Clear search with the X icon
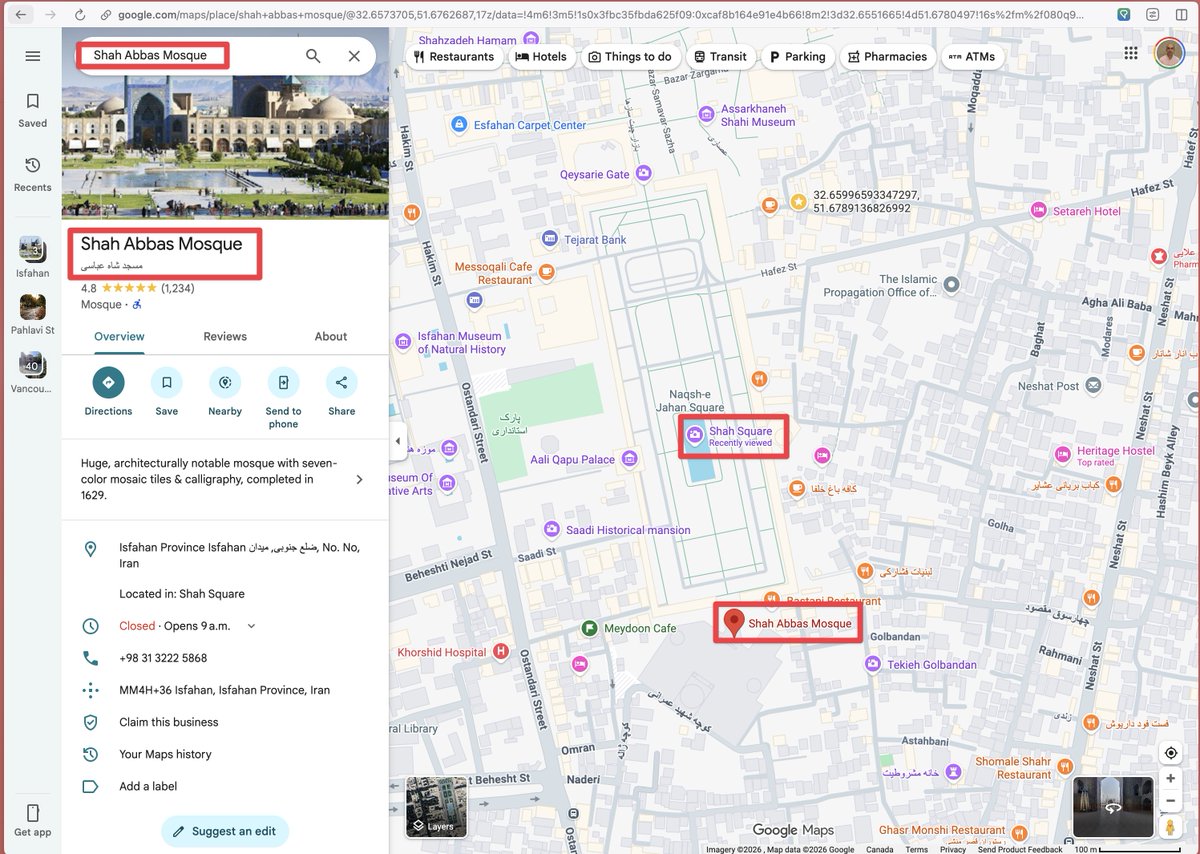The height and width of the screenshot is (854, 1200). pyautogui.click(x=354, y=56)
